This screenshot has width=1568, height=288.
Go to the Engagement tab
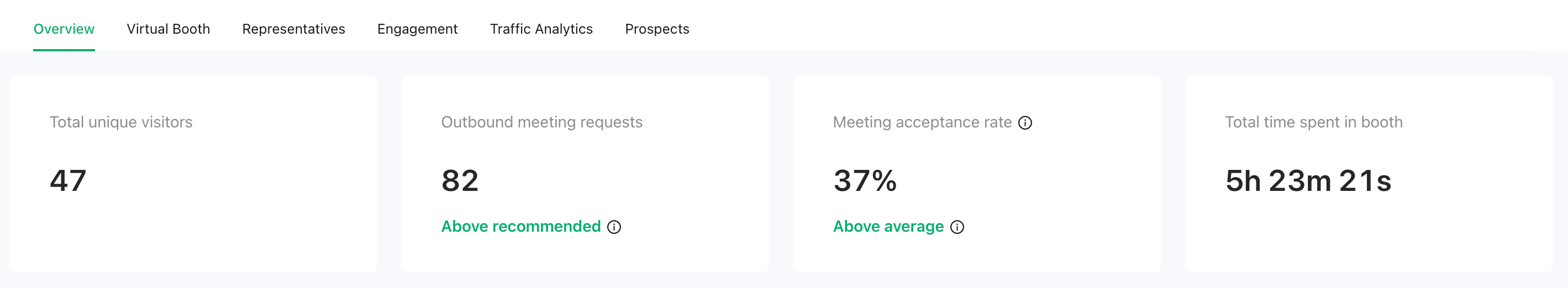418,29
